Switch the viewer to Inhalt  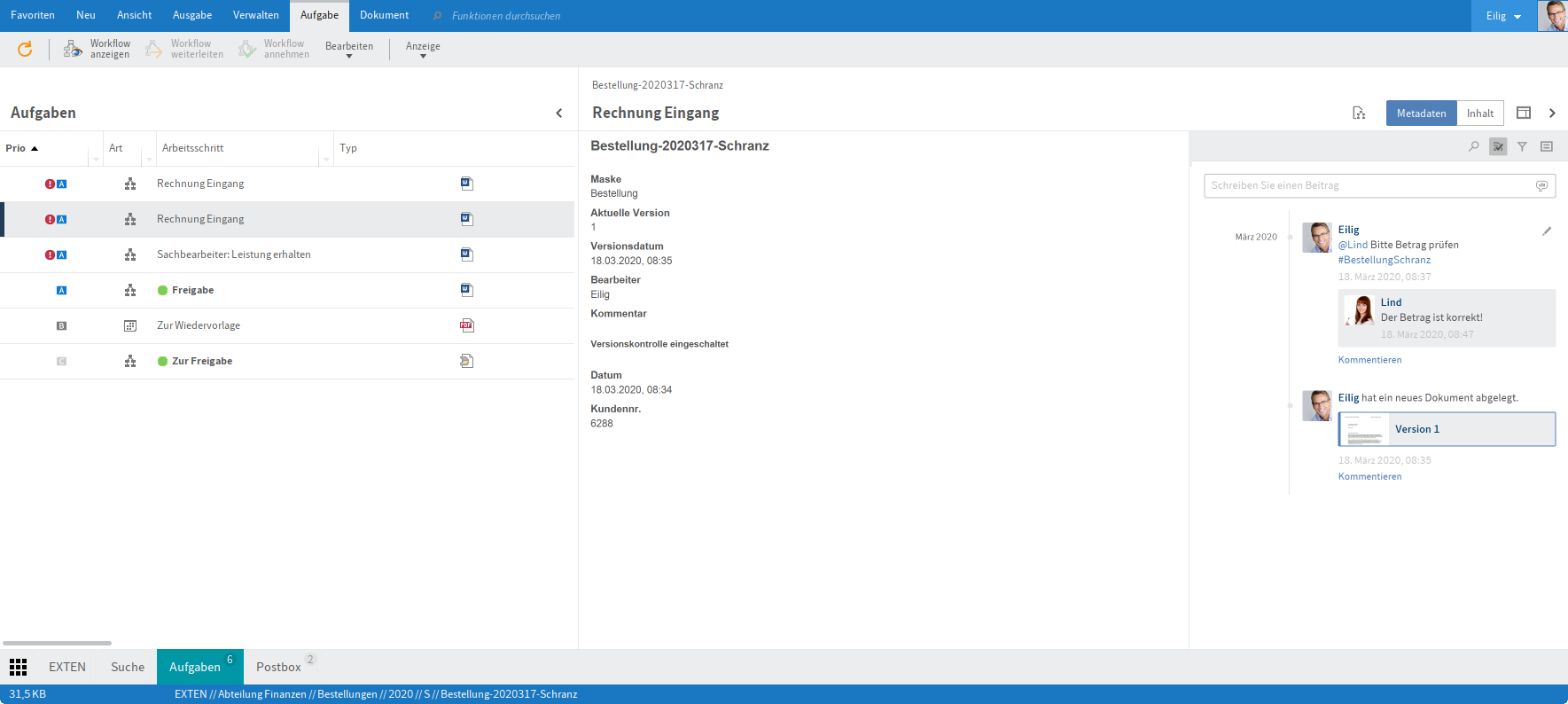coord(1479,113)
